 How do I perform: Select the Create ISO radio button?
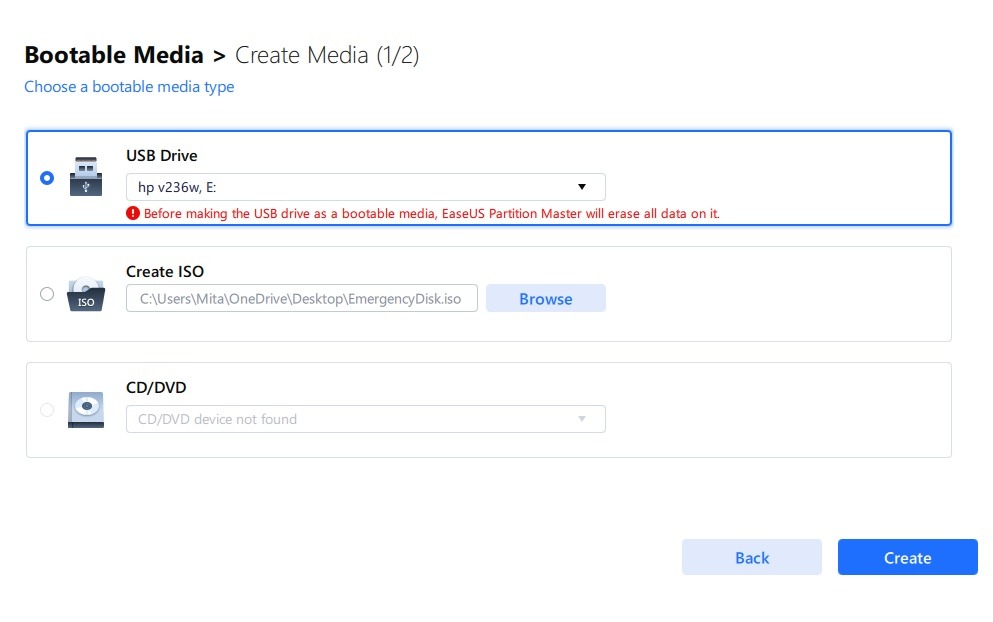point(46,294)
